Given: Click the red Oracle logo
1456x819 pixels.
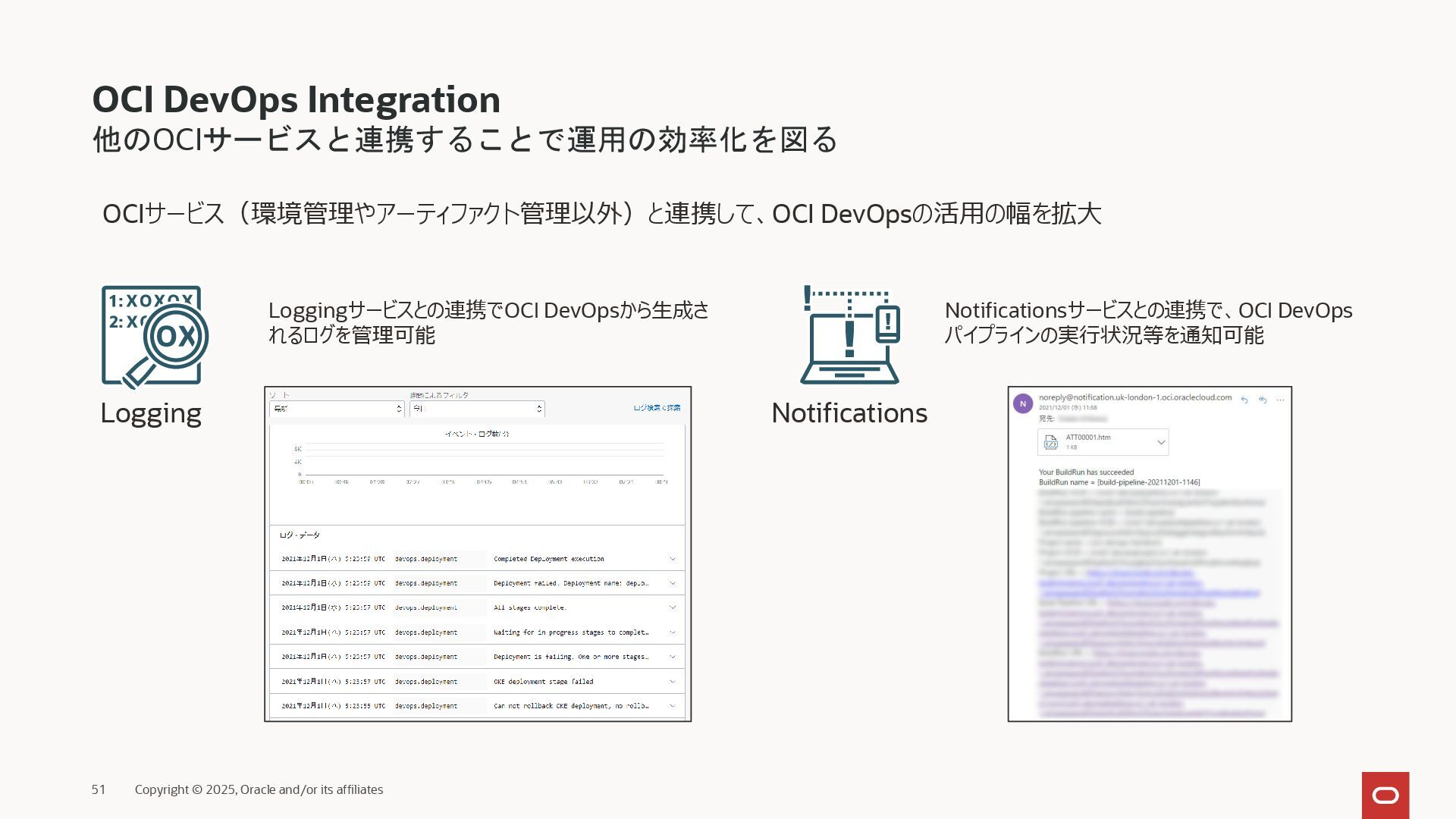Looking at the screenshot, I should click(1385, 795).
